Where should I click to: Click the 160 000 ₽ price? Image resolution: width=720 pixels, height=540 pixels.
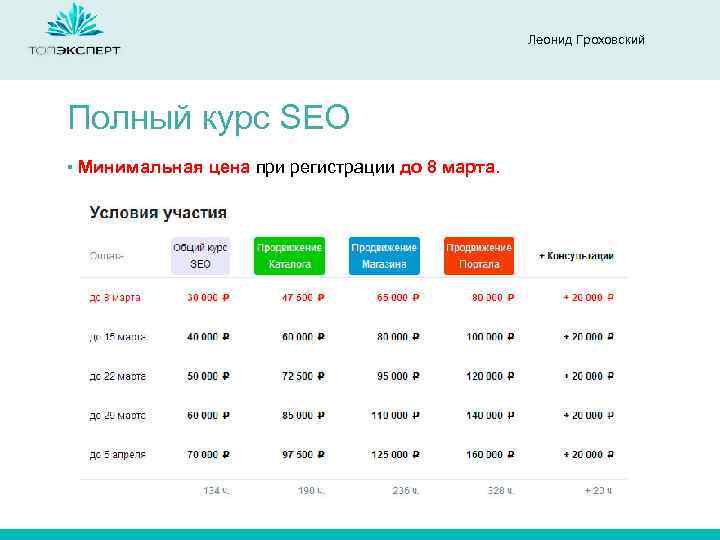(490, 455)
